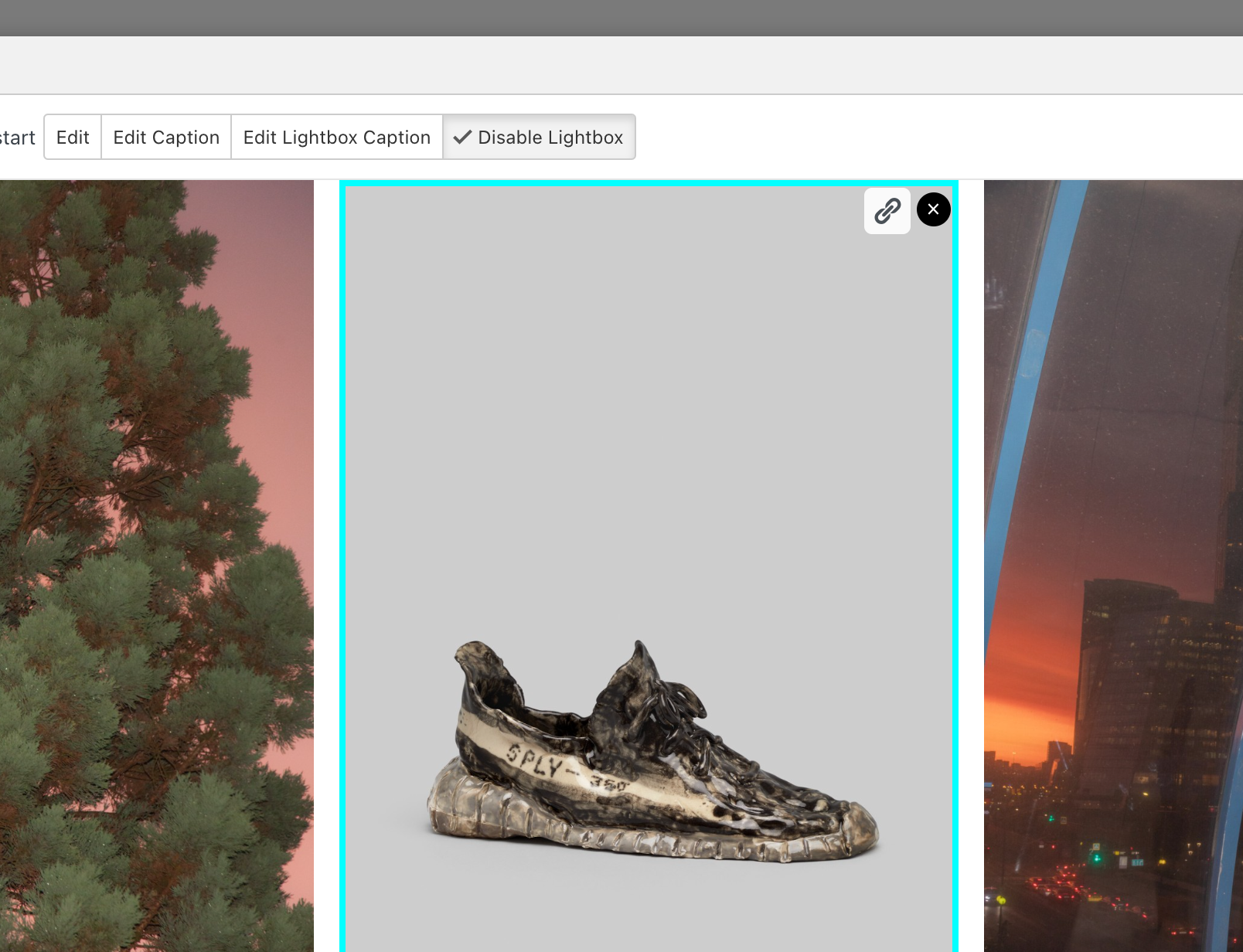1243x952 pixels.
Task: Remove the sneaker image via the black X icon
Action: pyautogui.click(x=933, y=209)
